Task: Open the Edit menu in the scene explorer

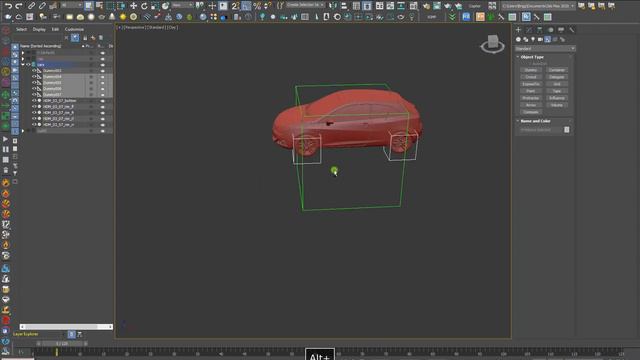Action: tap(55, 29)
